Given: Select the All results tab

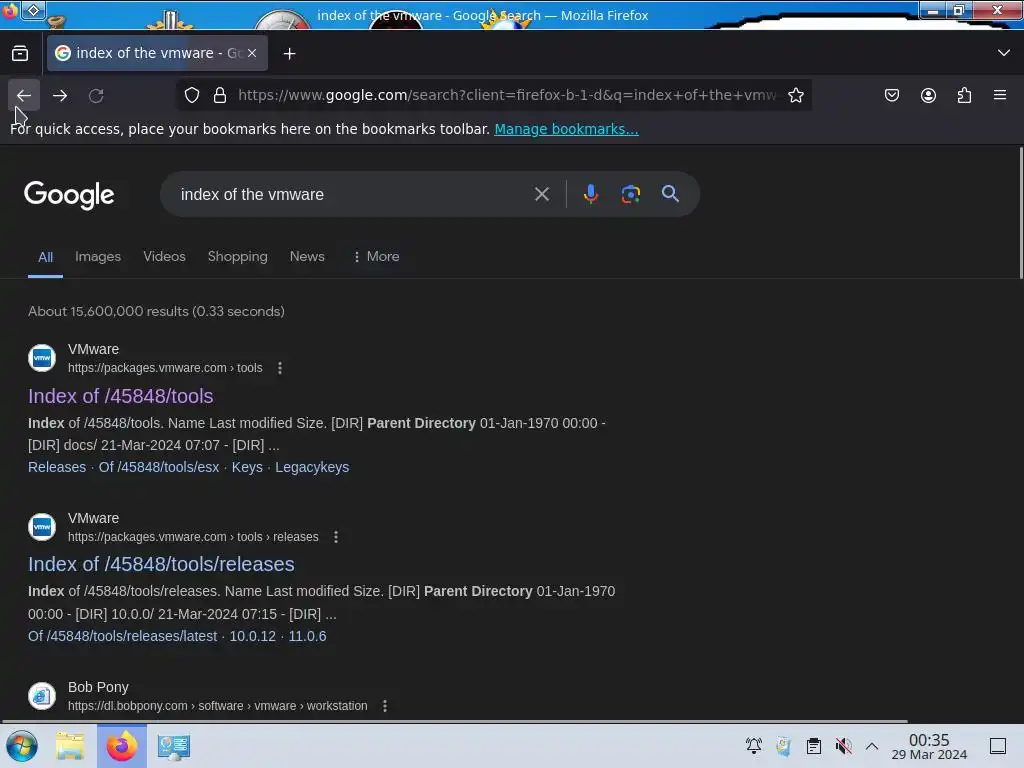Looking at the screenshot, I should point(45,257).
